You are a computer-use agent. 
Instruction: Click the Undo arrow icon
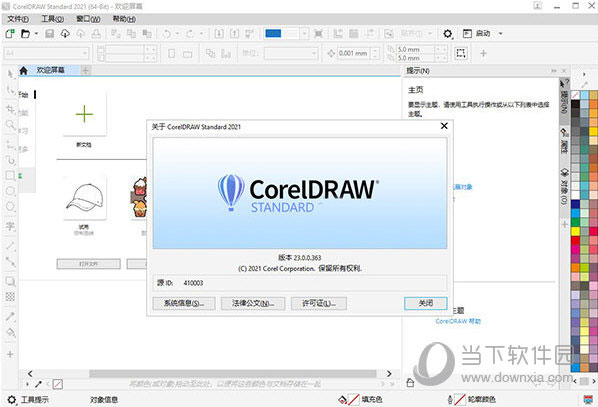[167, 34]
